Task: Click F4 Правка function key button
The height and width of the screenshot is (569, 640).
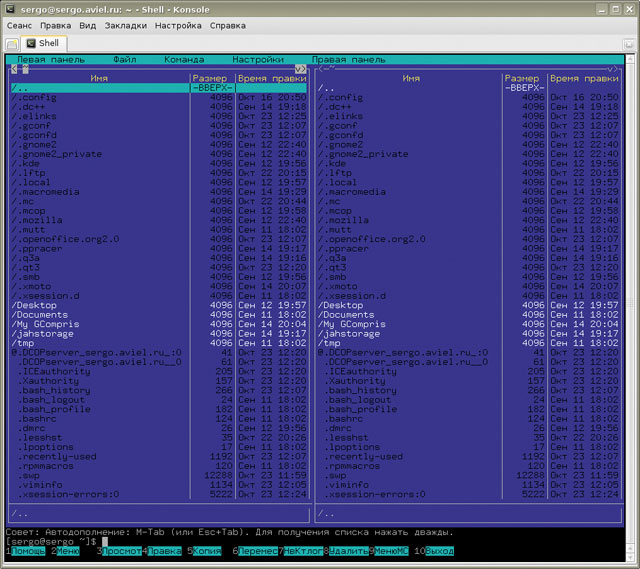Action: [x=164, y=551]
